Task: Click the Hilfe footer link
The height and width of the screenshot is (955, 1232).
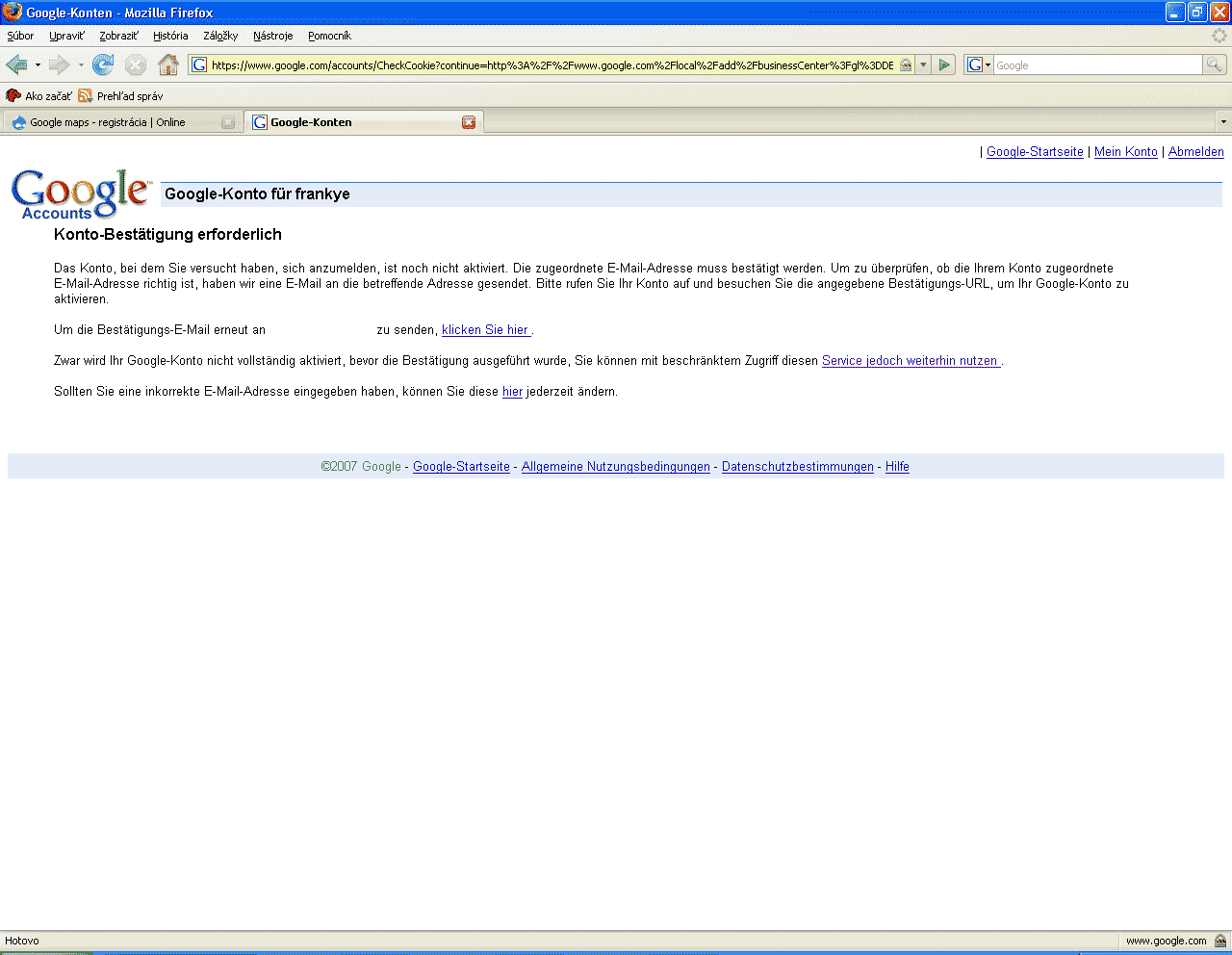Action: click(x=897, y=467)
